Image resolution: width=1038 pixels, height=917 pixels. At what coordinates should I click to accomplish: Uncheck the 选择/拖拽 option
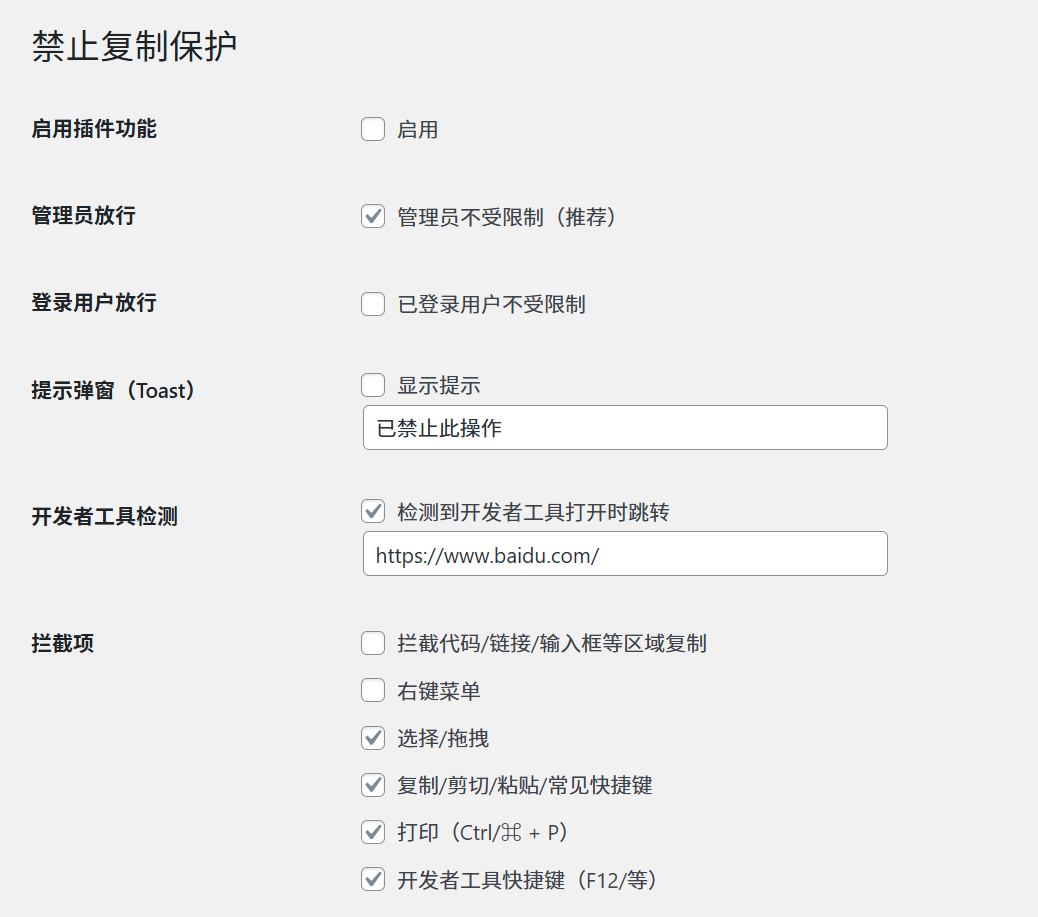click(372, 738)
